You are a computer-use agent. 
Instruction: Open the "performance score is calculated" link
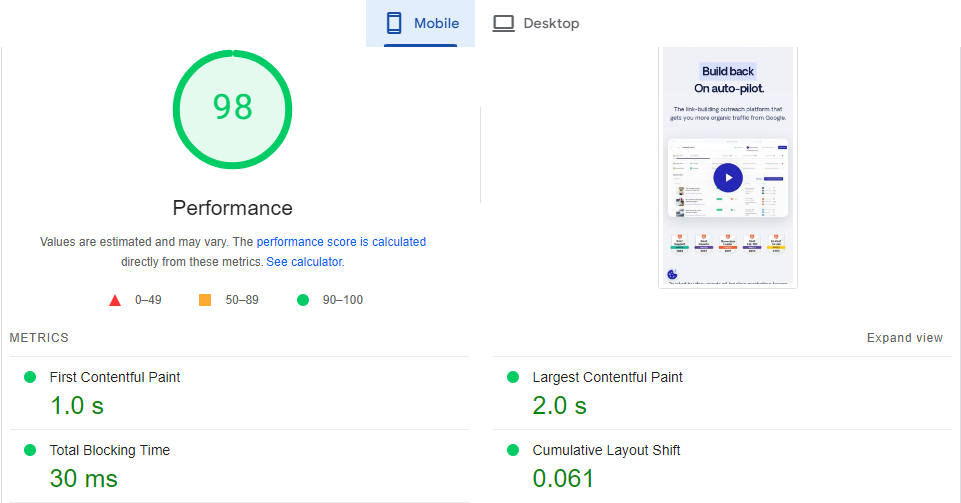click(x=341, y=242)
